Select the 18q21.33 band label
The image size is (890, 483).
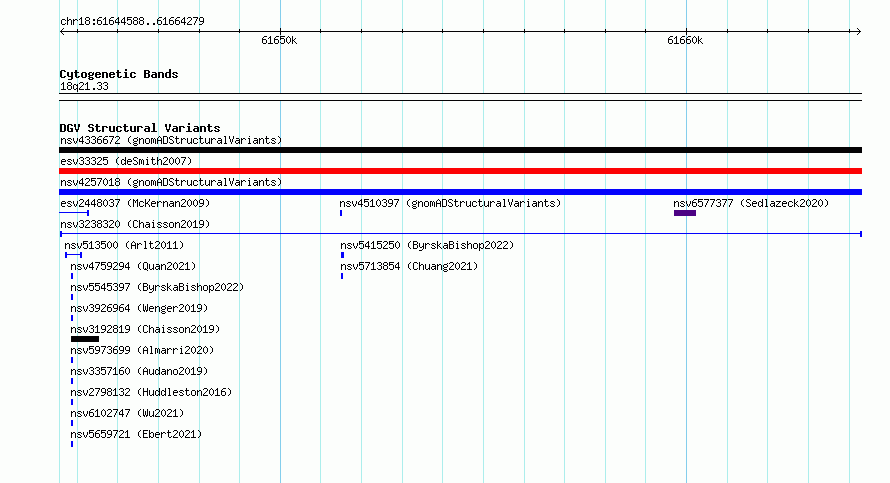pos(84,86)
